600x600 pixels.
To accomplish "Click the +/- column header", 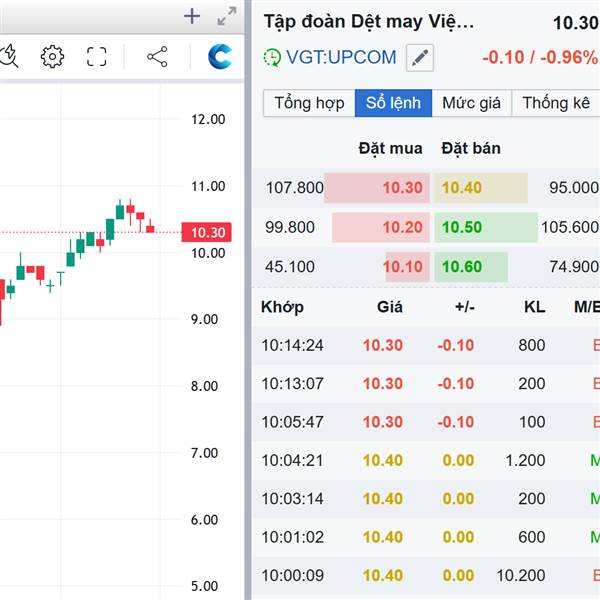I will pyautogui.click(x=465, y=307).
